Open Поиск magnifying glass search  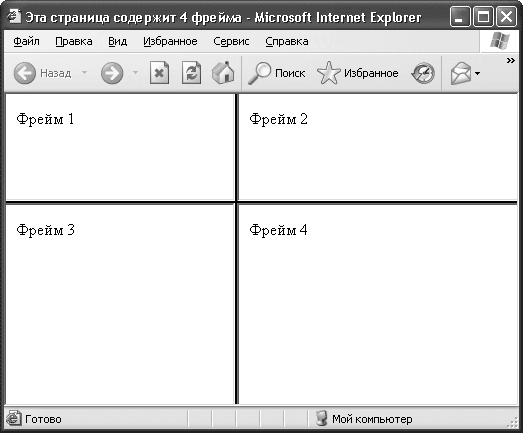click(259, 73)
